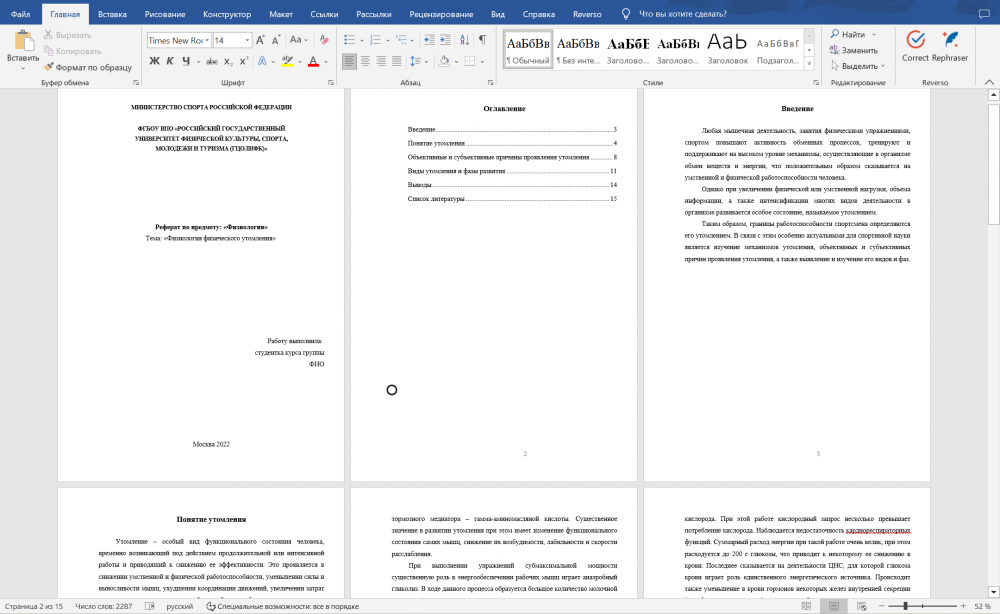This screenshot has width=1000, height=614.
Task: Open the Файл (File) tab
Action: pos(20,13)
